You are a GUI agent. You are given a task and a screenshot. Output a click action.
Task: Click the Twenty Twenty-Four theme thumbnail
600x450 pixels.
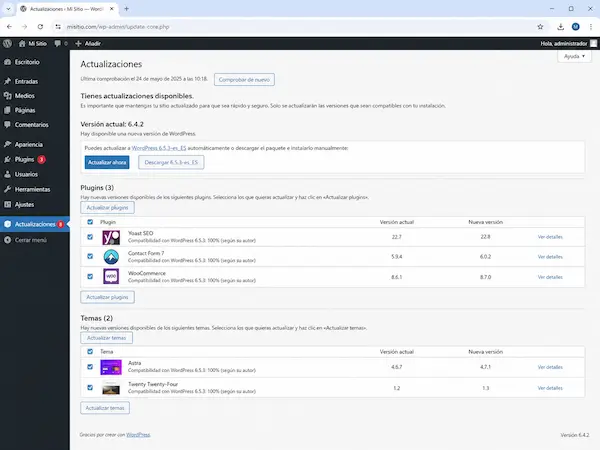click(x=111, y=388)
